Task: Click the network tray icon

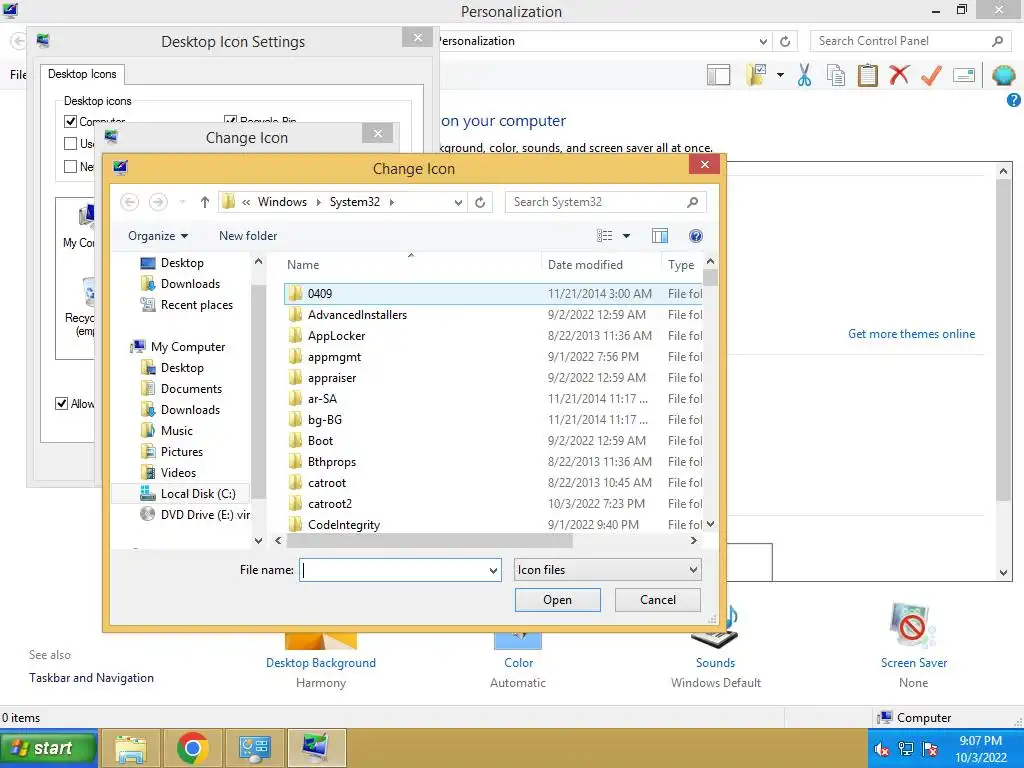Action: [905, 749]
